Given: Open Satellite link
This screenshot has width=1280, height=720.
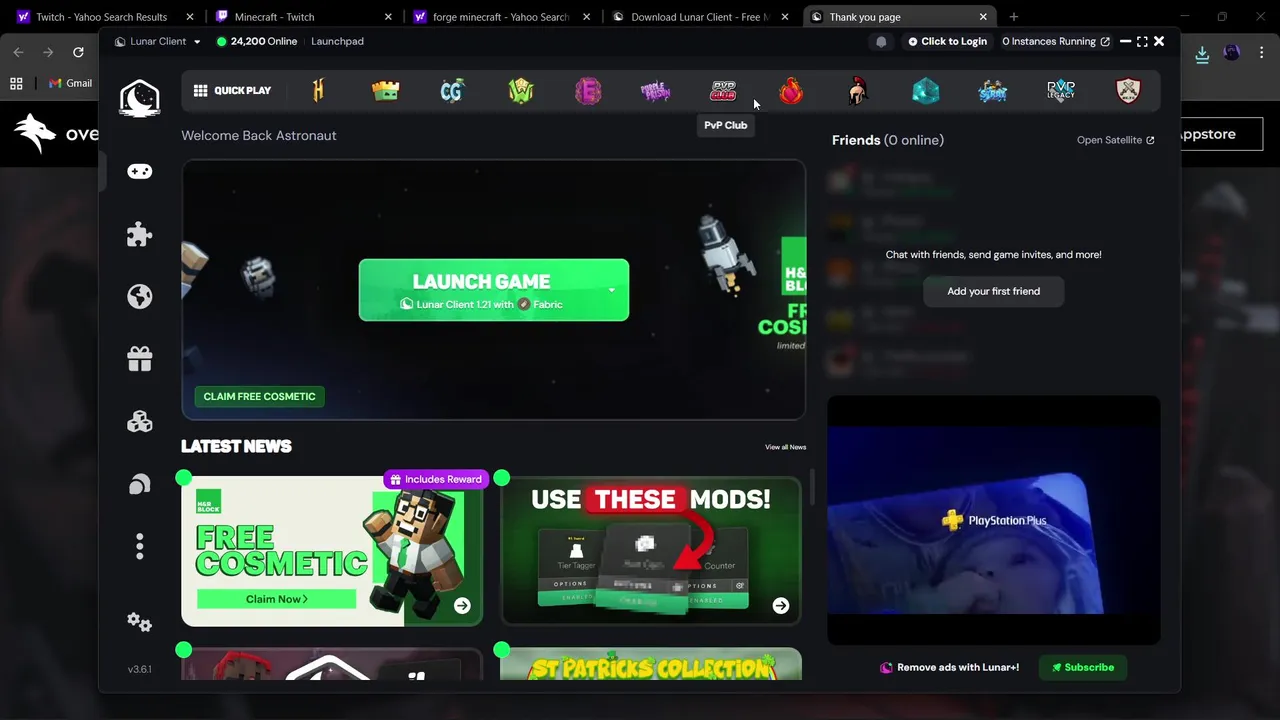Looking at the screenshot, I should (x=1115, y=140).
